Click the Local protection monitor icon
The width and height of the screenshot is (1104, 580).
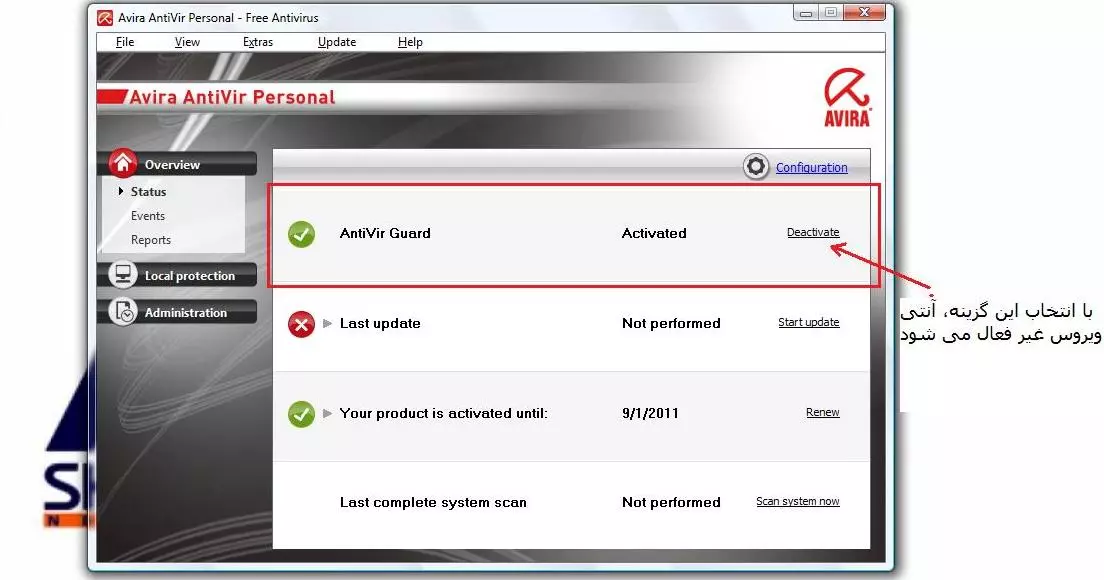(x=122, y=275)
